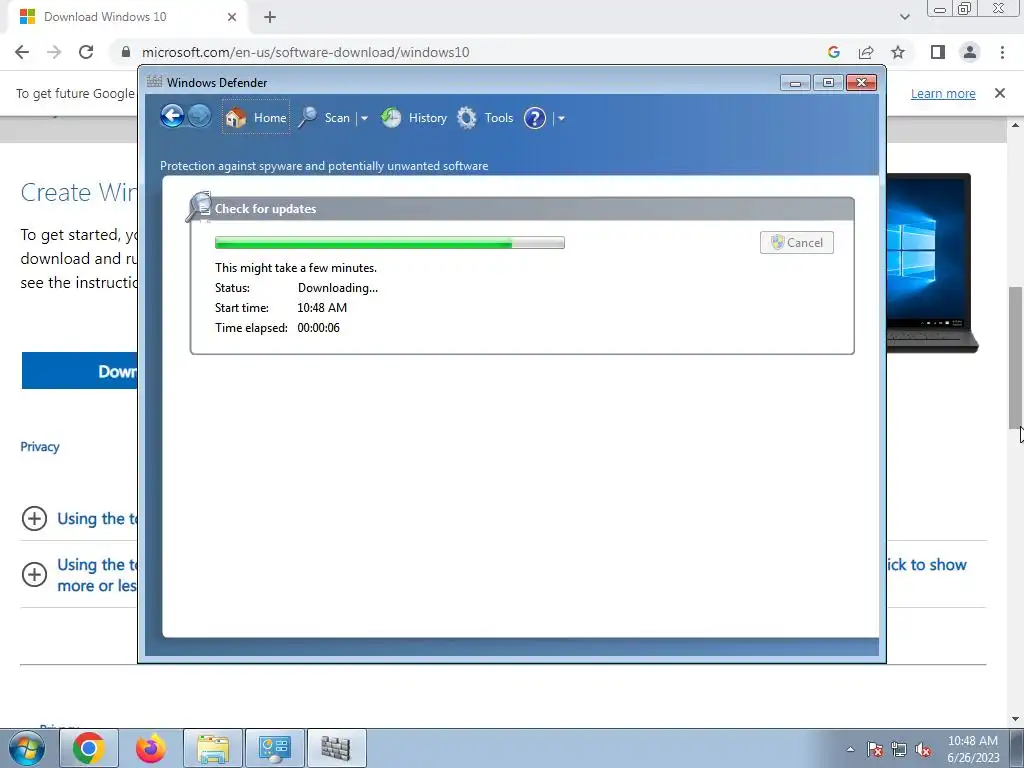Click the Google icon in address bar
The image size is (1024, 768).
click(833, 52)
